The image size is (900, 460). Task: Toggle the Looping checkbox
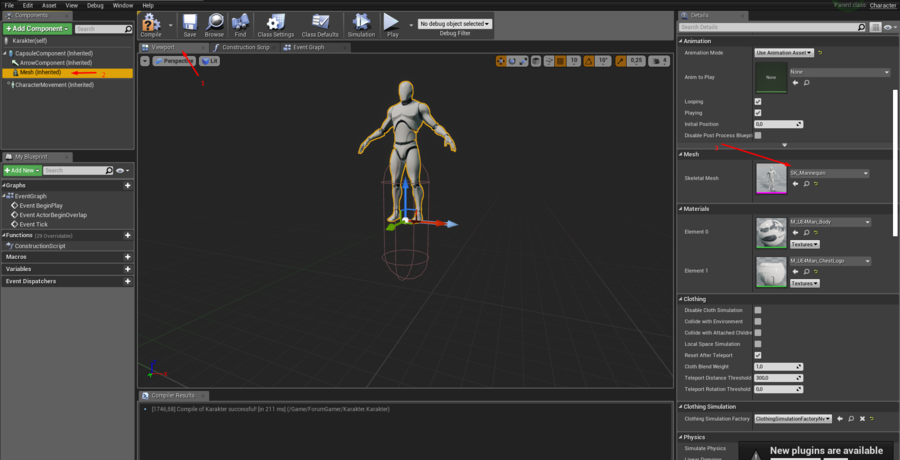point(758,102)
